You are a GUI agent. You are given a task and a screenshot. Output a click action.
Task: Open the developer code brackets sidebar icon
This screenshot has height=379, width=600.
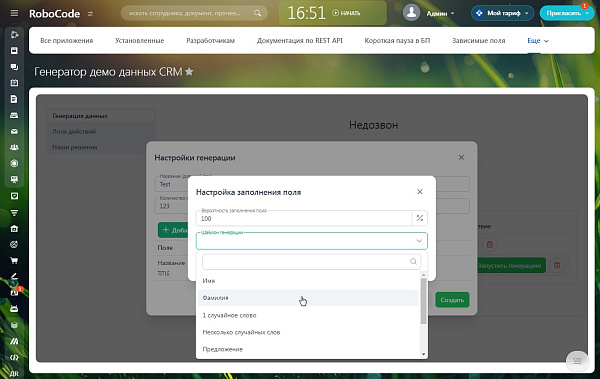(x=14, y=358)
